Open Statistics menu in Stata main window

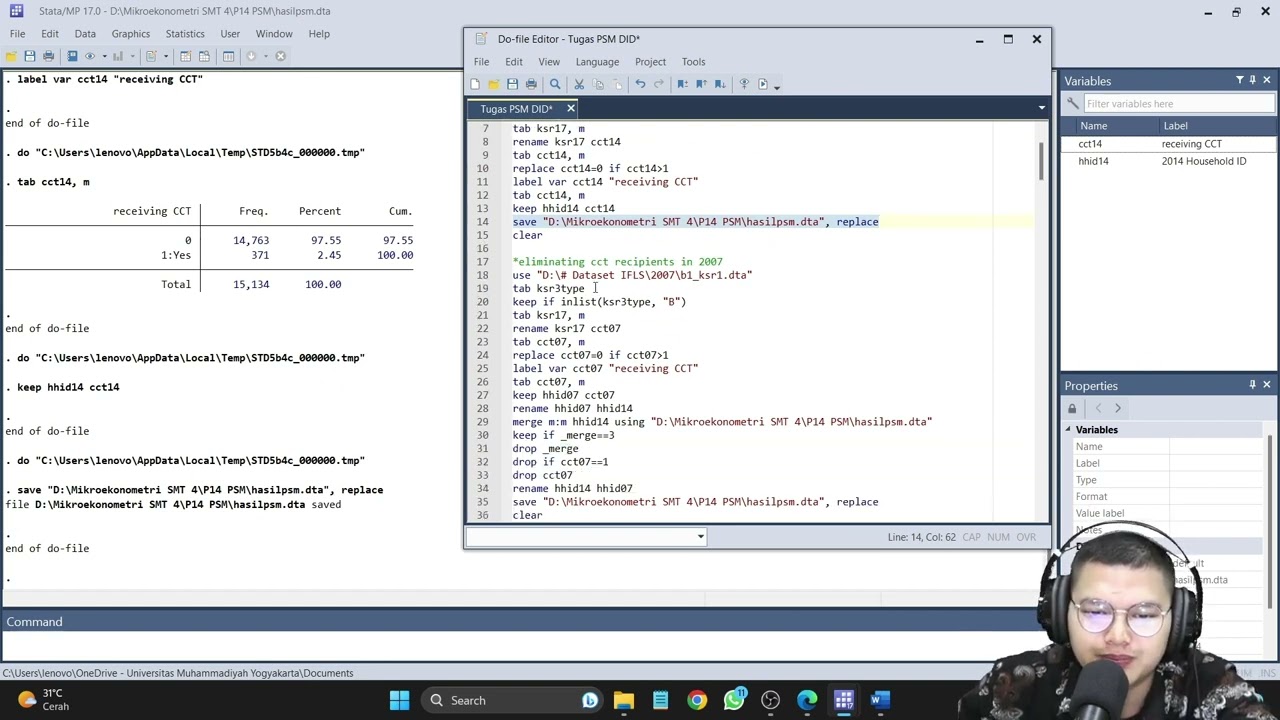point(185,34)
